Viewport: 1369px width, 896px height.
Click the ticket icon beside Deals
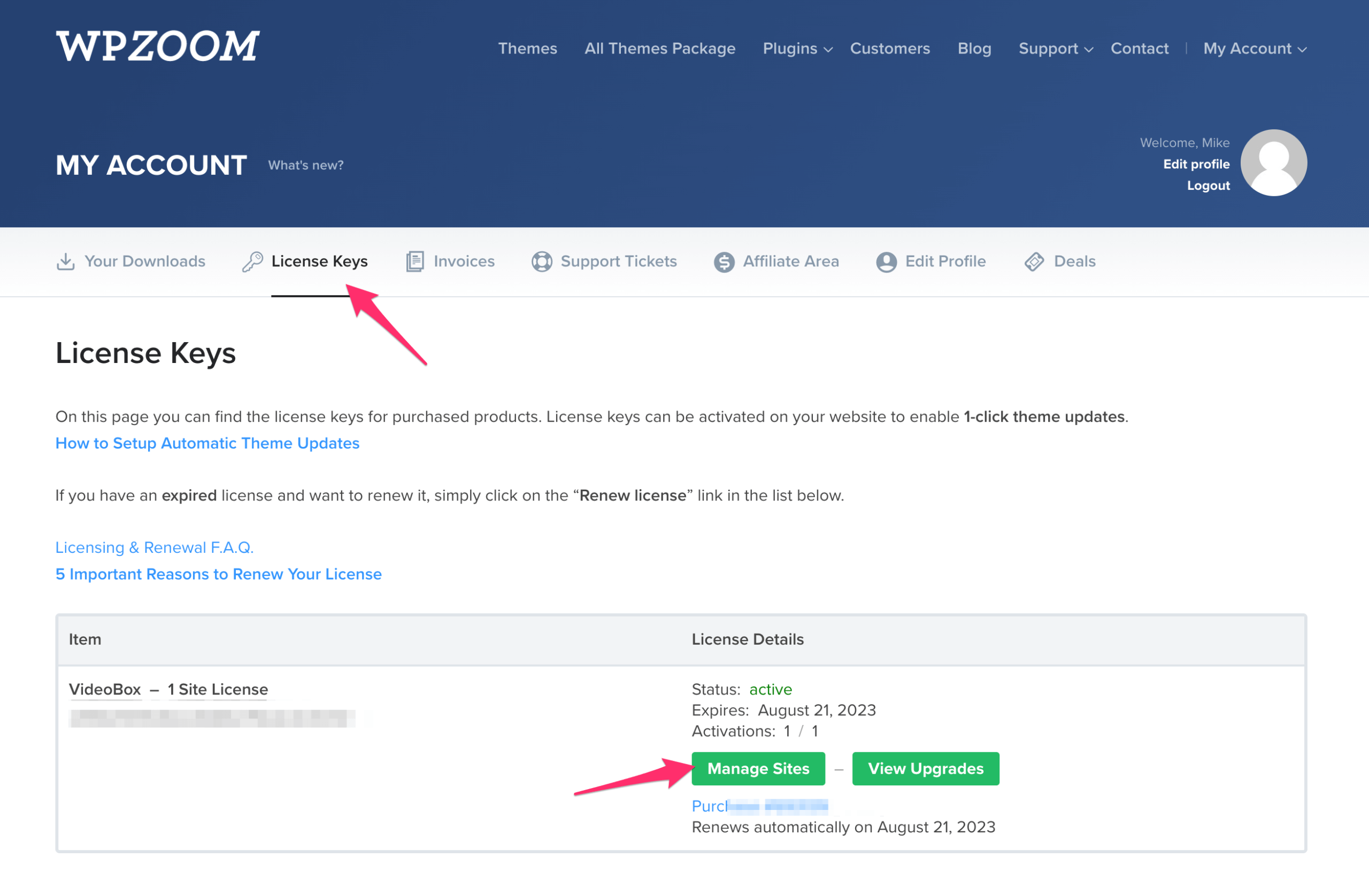point(1034,261)
